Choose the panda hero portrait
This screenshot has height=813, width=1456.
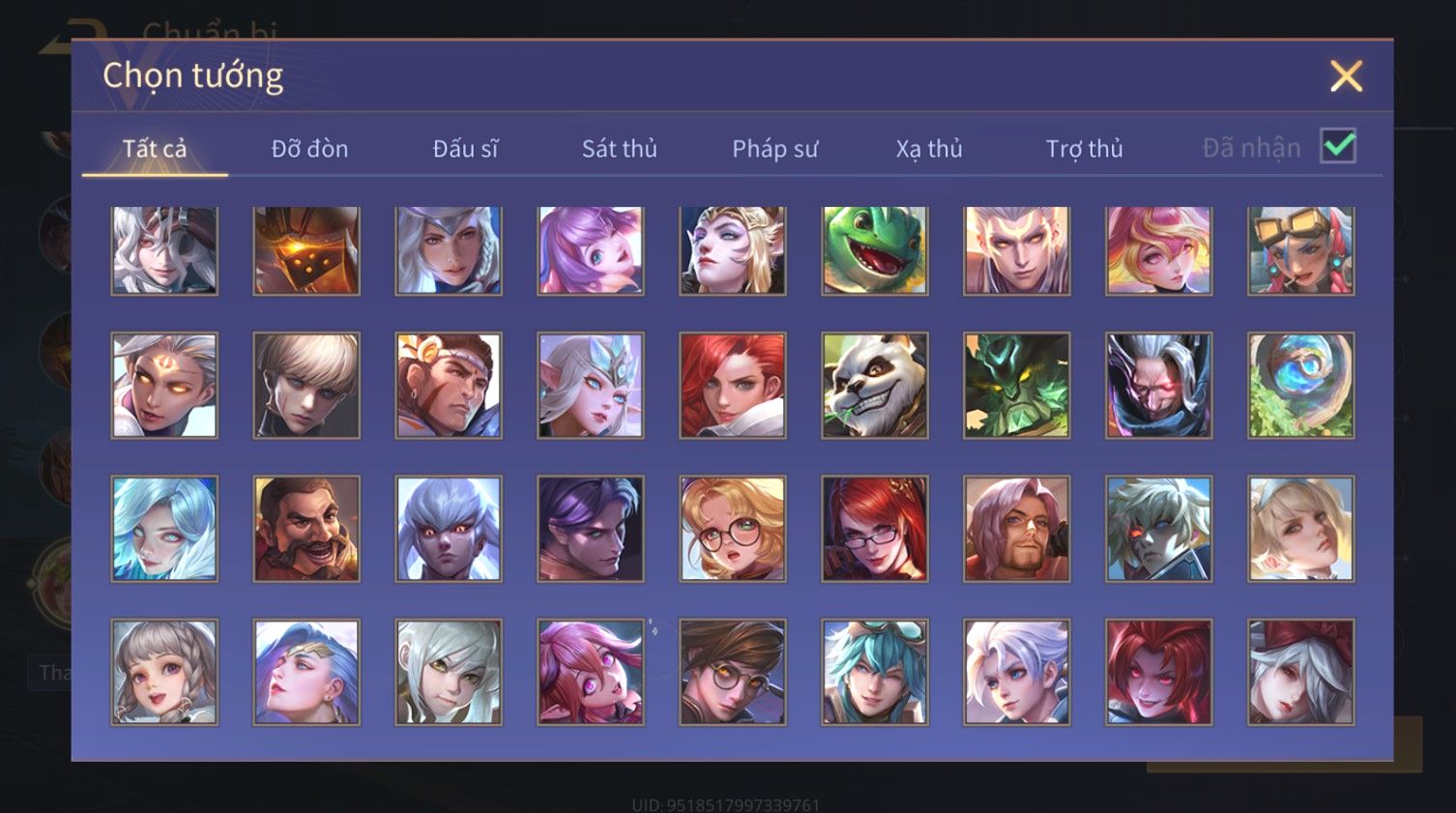coord(875,386)
